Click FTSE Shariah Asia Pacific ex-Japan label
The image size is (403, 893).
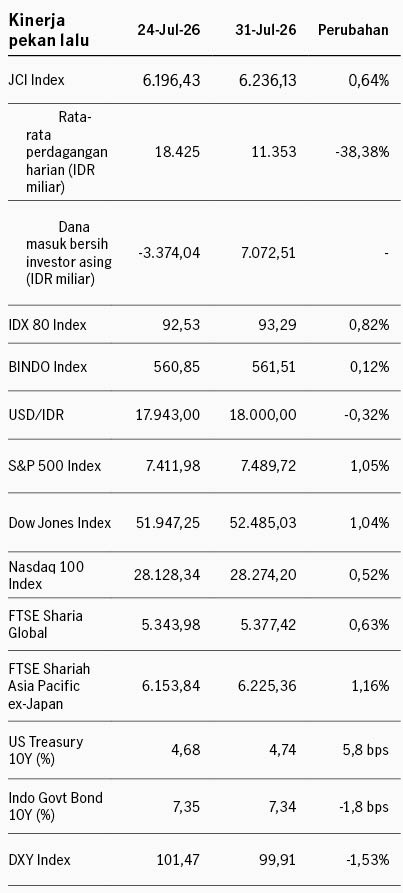[49, 686]
